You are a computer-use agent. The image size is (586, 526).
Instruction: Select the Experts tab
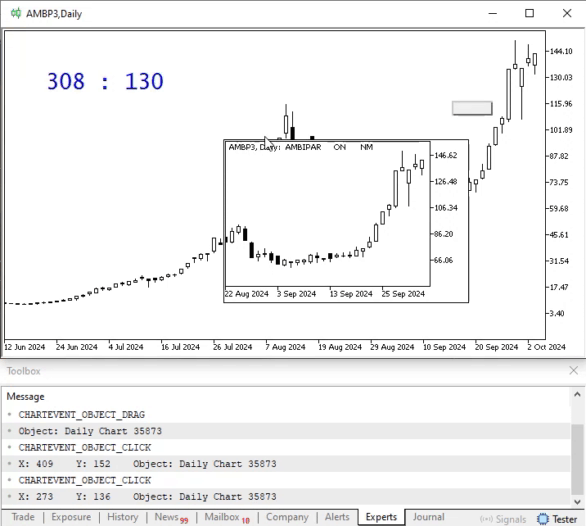click(x=381, y=517)
